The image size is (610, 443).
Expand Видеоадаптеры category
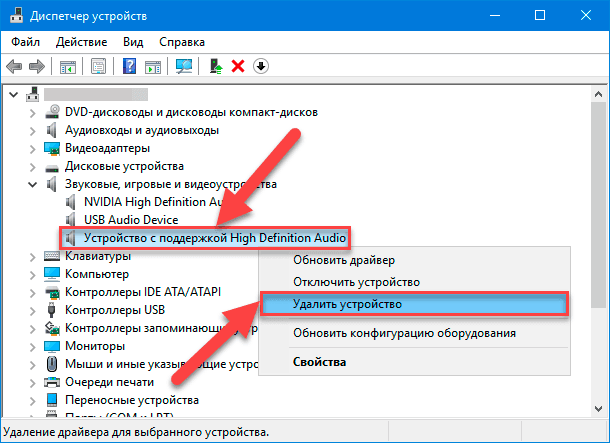click(x=33, y=149)
